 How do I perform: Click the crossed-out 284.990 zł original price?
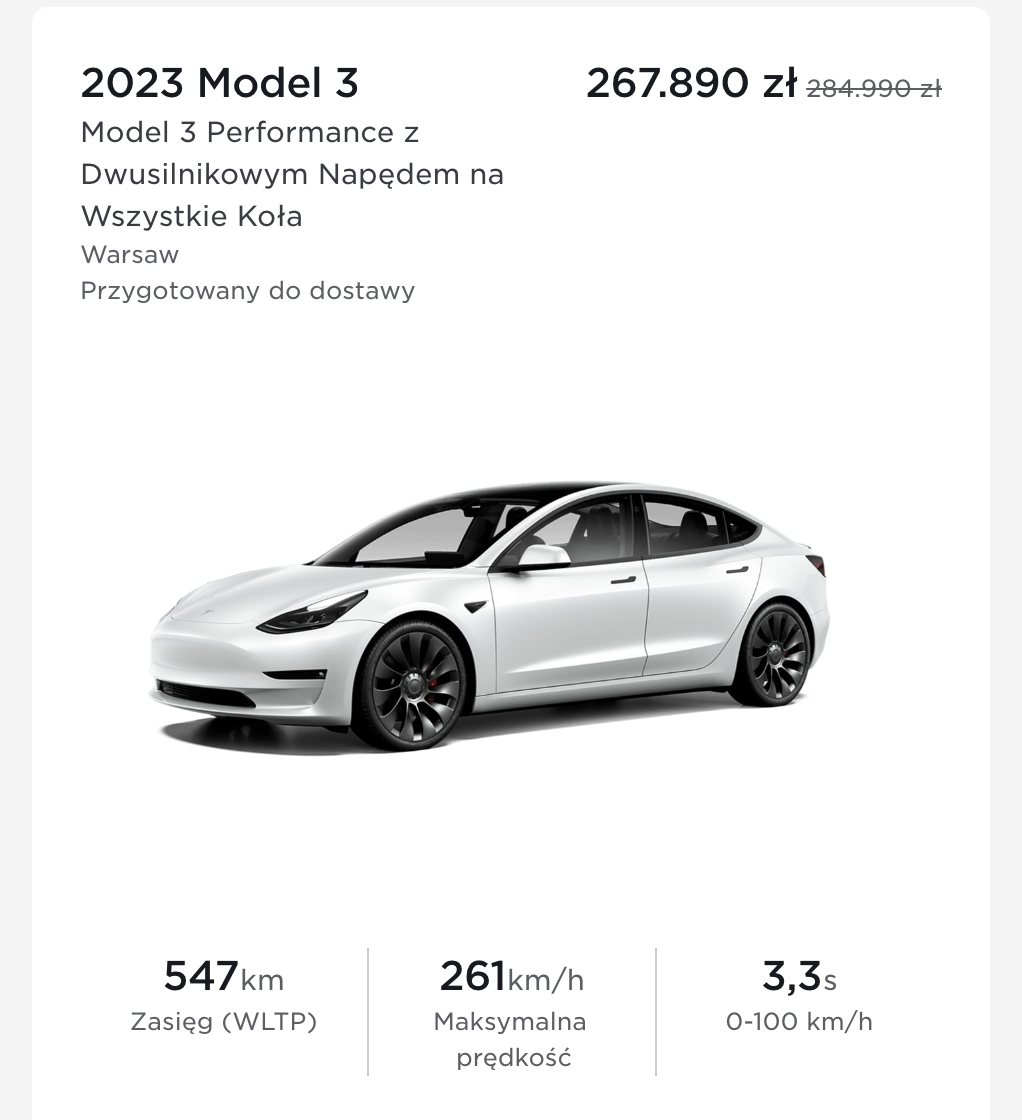pos(874,89)
